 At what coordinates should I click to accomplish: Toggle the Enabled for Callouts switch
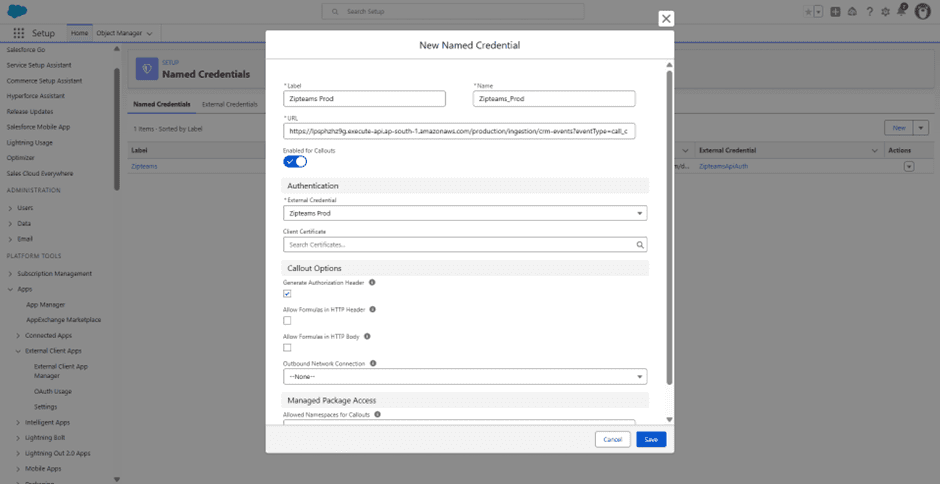(x=295, y=161)
